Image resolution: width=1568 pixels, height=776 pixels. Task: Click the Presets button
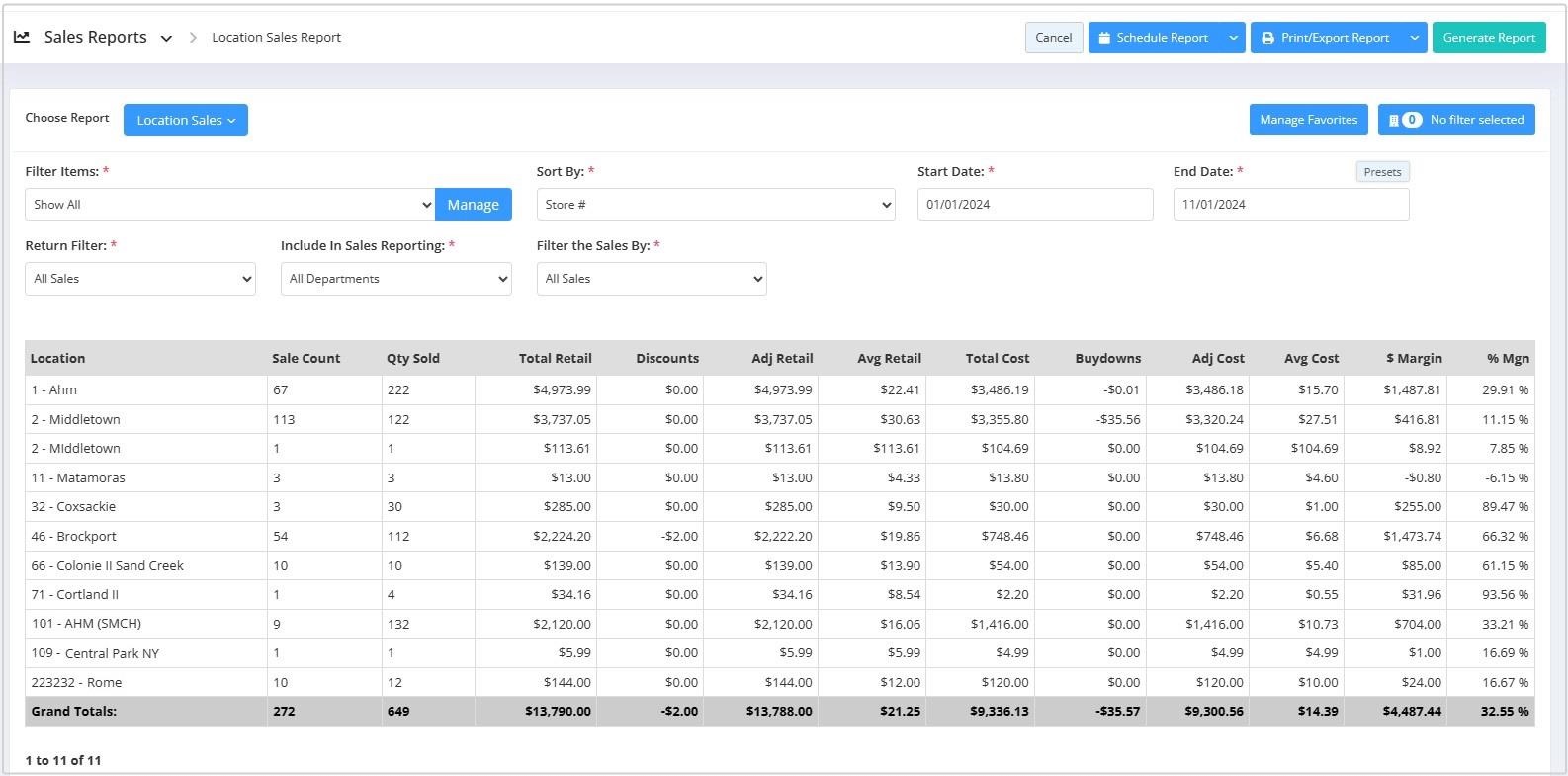(x=1382, y=172)
